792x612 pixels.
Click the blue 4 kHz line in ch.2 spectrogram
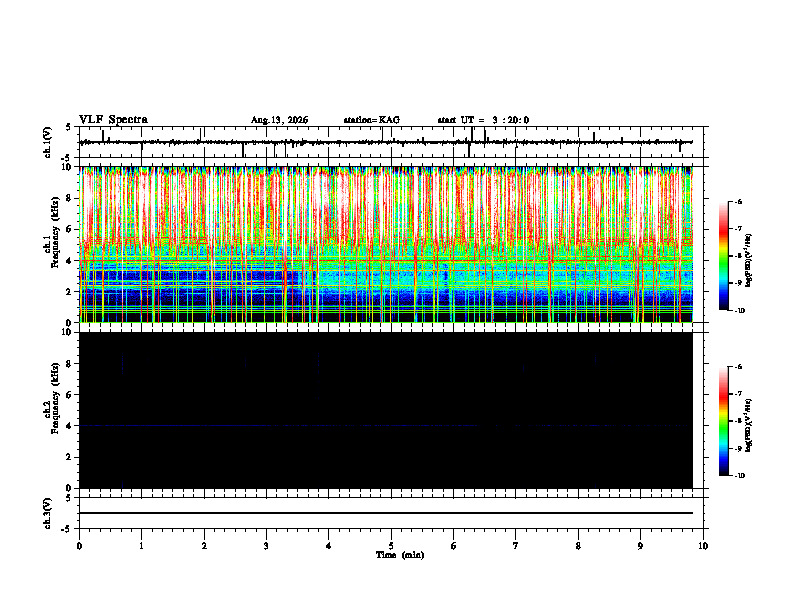(x=386, y=426)
